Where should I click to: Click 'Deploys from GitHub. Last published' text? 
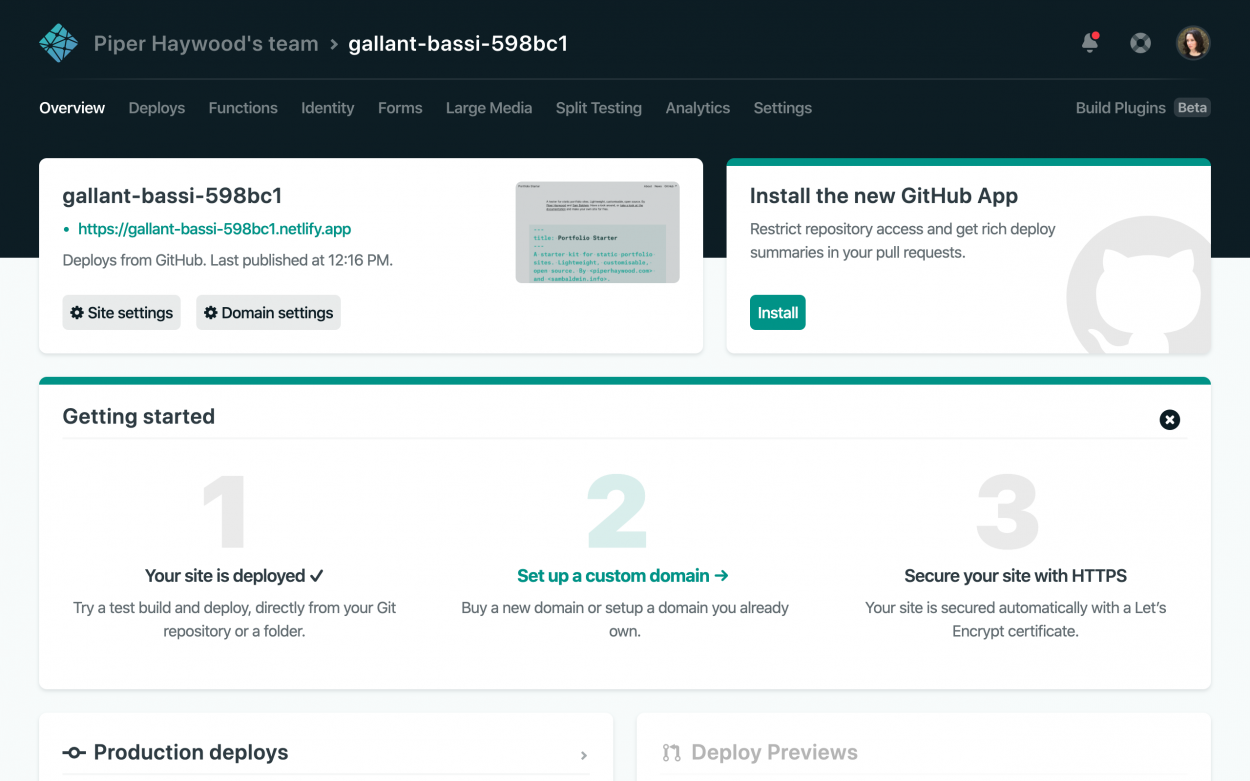click(228, 260)
